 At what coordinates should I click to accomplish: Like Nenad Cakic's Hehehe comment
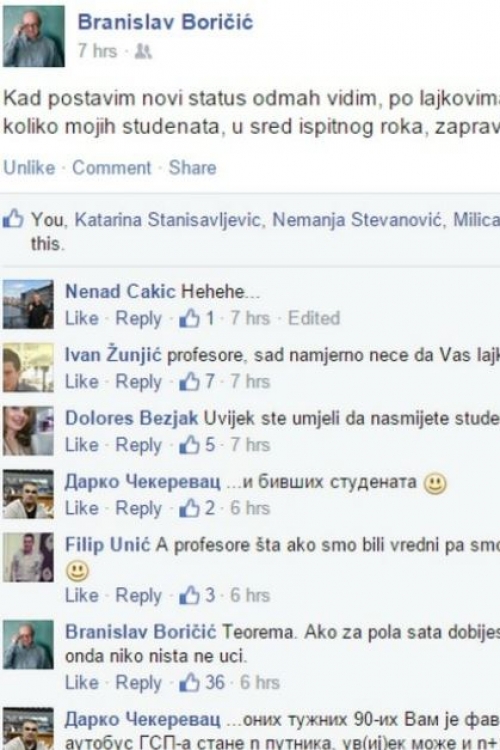pyautogui.click(x=82, y=318)
